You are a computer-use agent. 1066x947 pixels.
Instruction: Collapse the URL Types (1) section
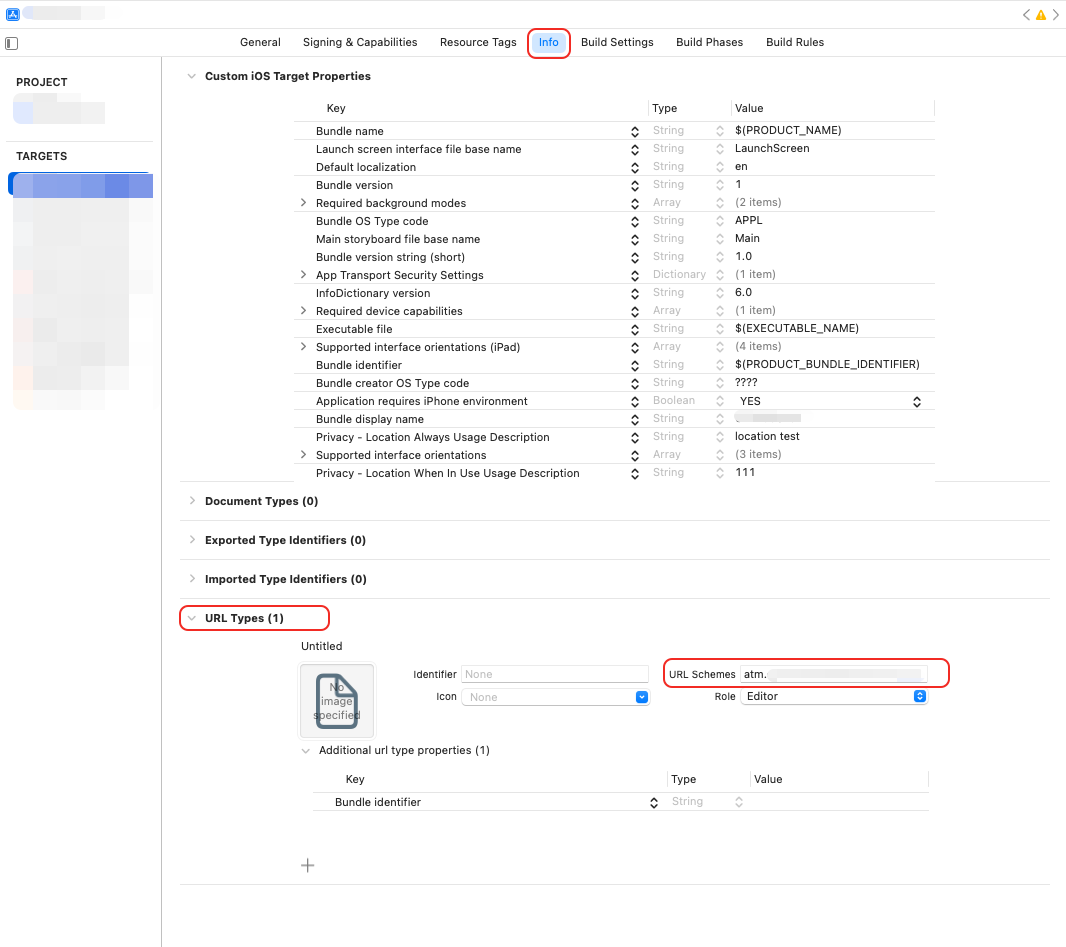click(x=192, y=618)
